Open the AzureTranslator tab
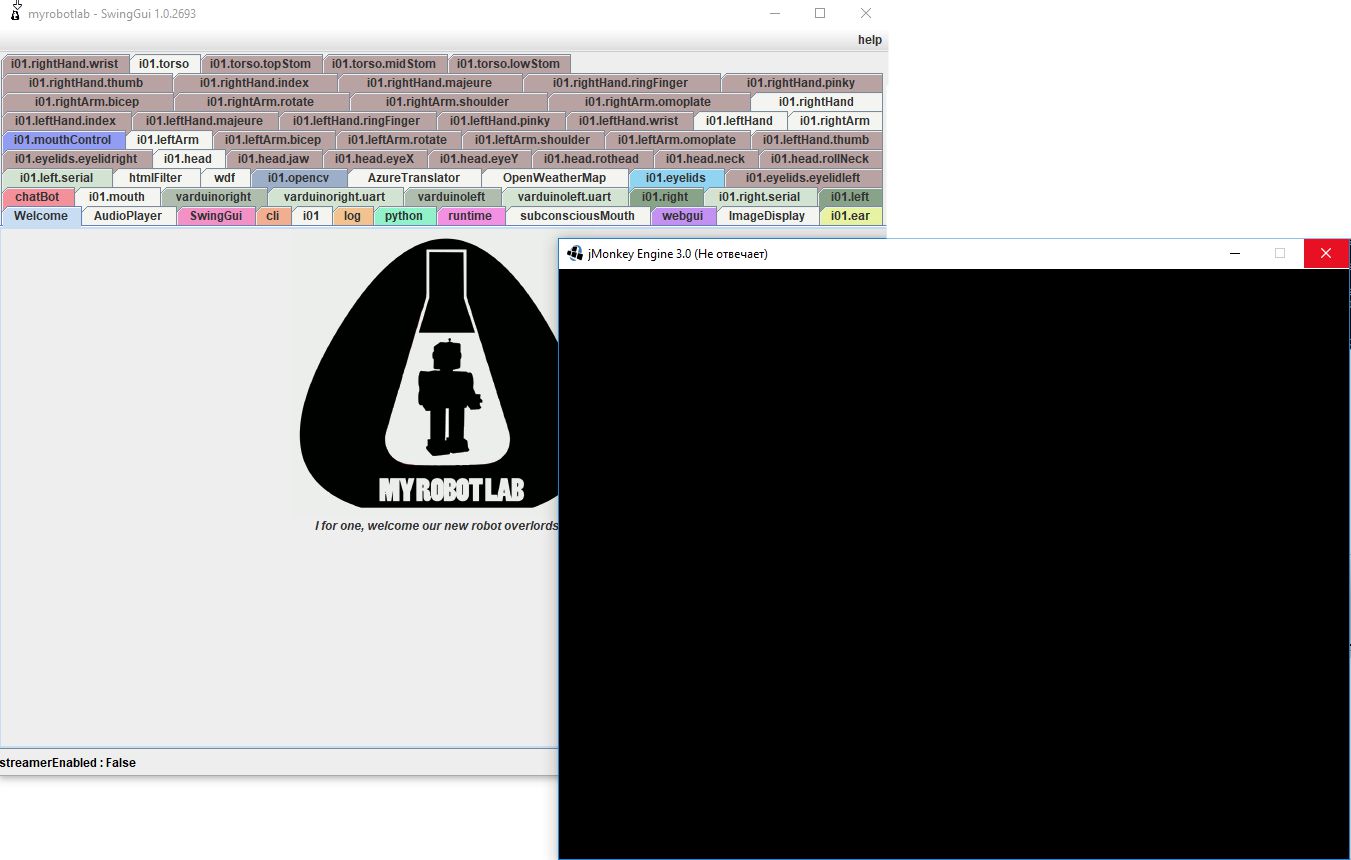This screenshot has width=1351, height=860. (x=414, y=178)
